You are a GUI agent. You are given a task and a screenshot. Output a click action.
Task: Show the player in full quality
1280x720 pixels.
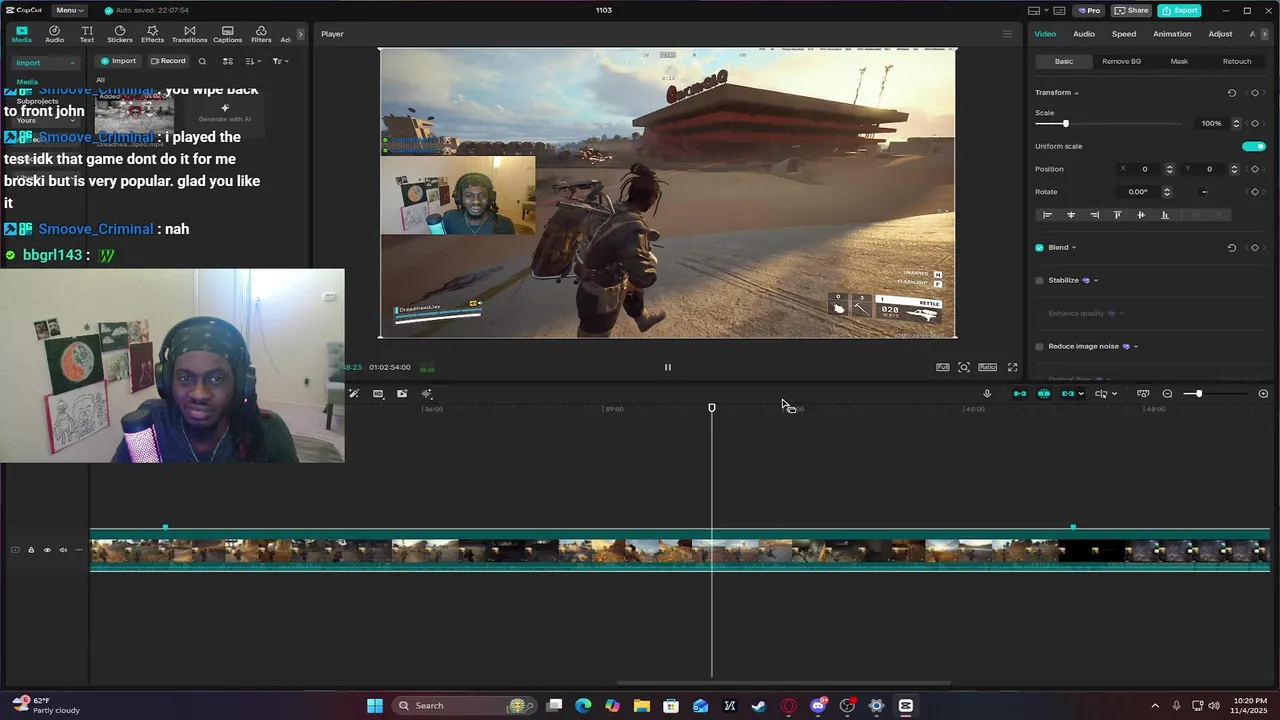942,367
